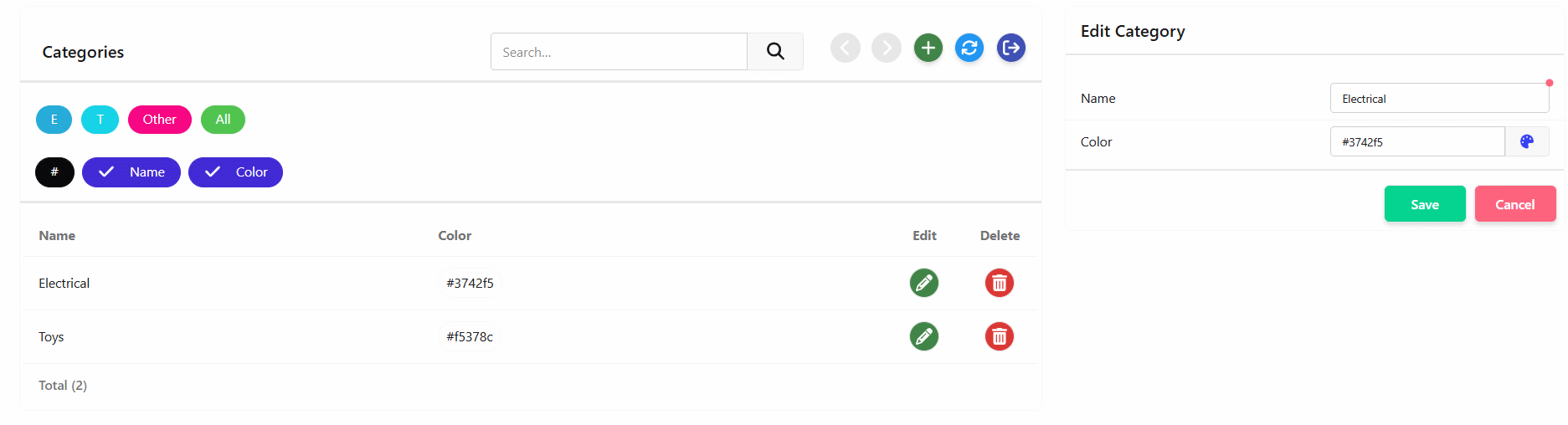Edit the Electrical category row
The width and height of the screenshot is (1568, 425).
[924, 283]
